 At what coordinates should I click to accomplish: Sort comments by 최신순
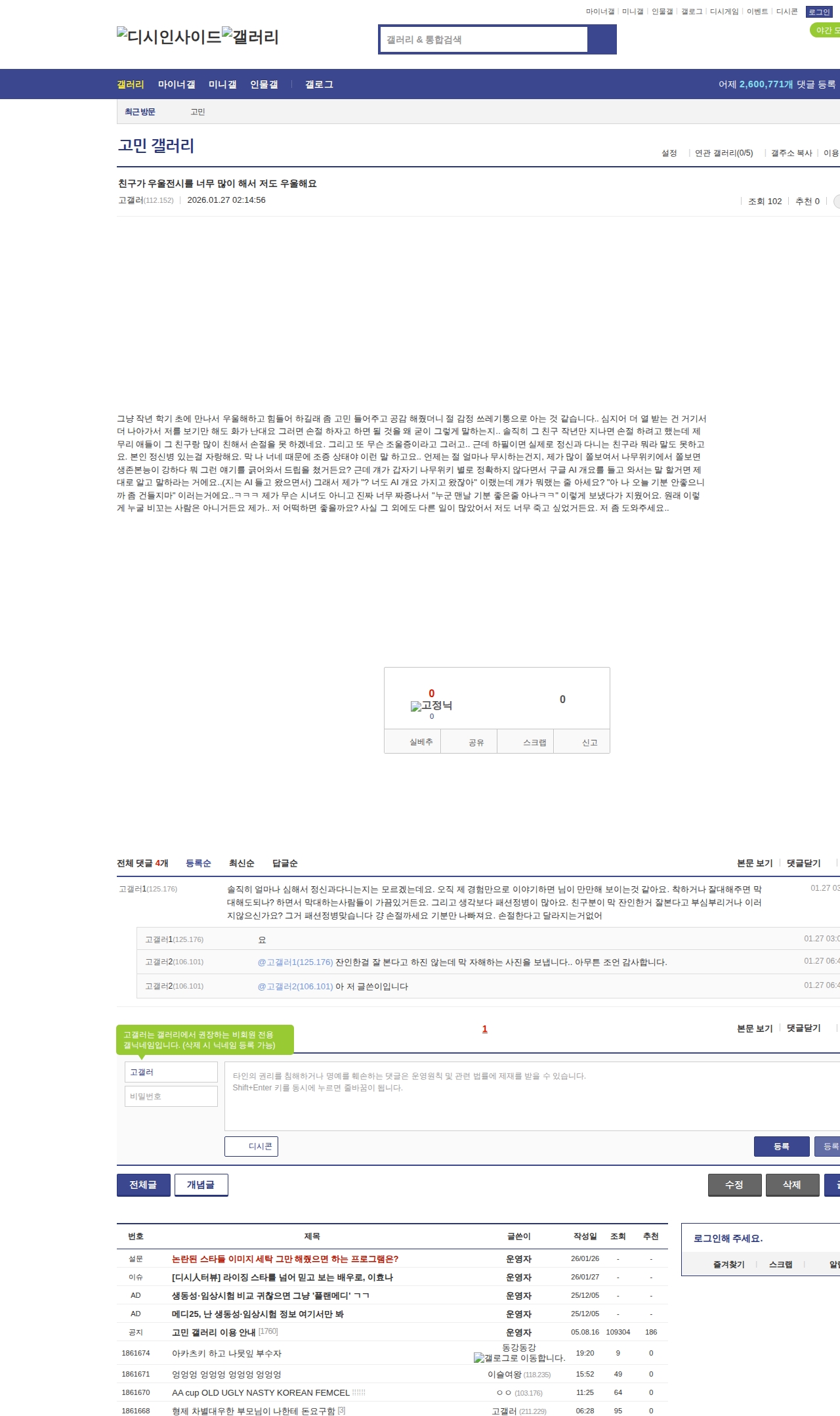tap(241, 863)
